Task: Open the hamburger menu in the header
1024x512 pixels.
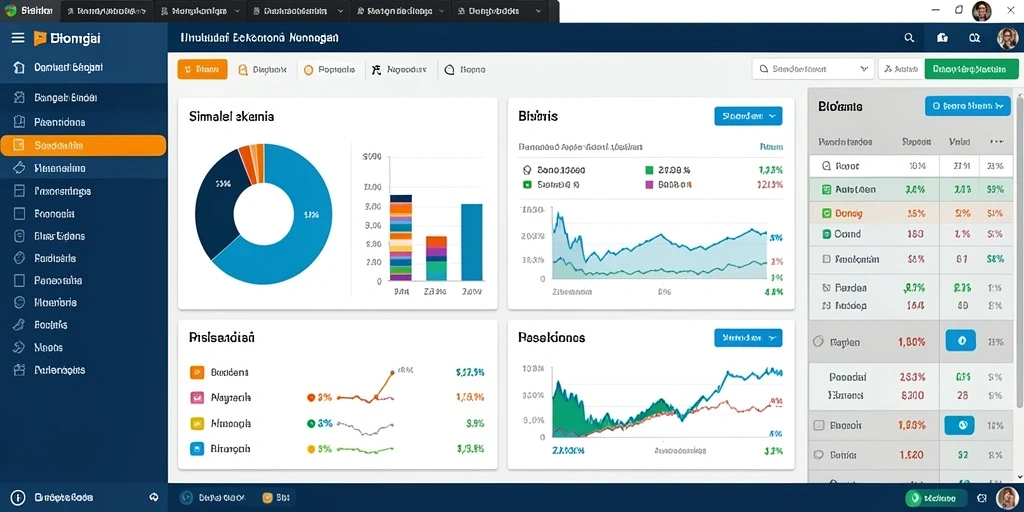Action: pos(18,39)
